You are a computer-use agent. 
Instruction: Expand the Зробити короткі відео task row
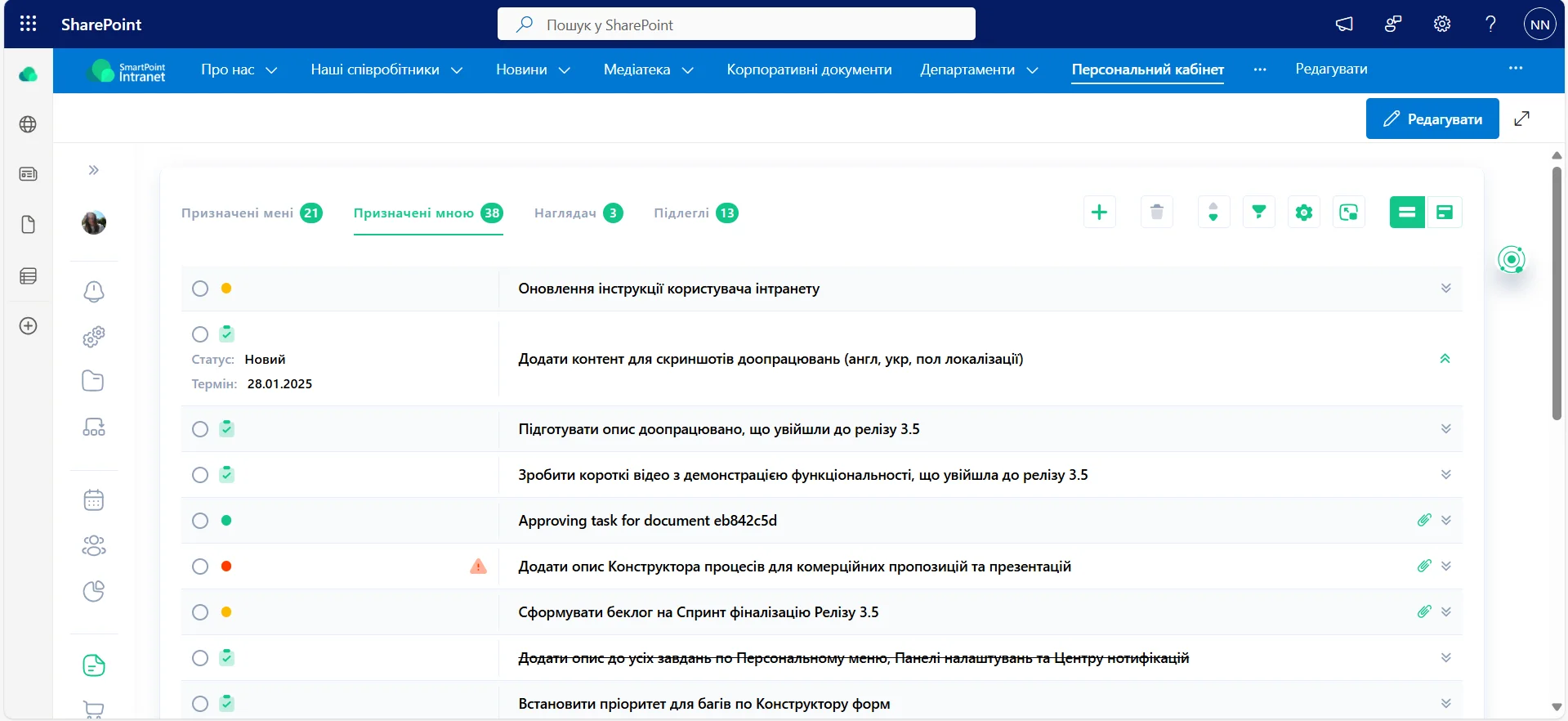tap(1445, 475)
